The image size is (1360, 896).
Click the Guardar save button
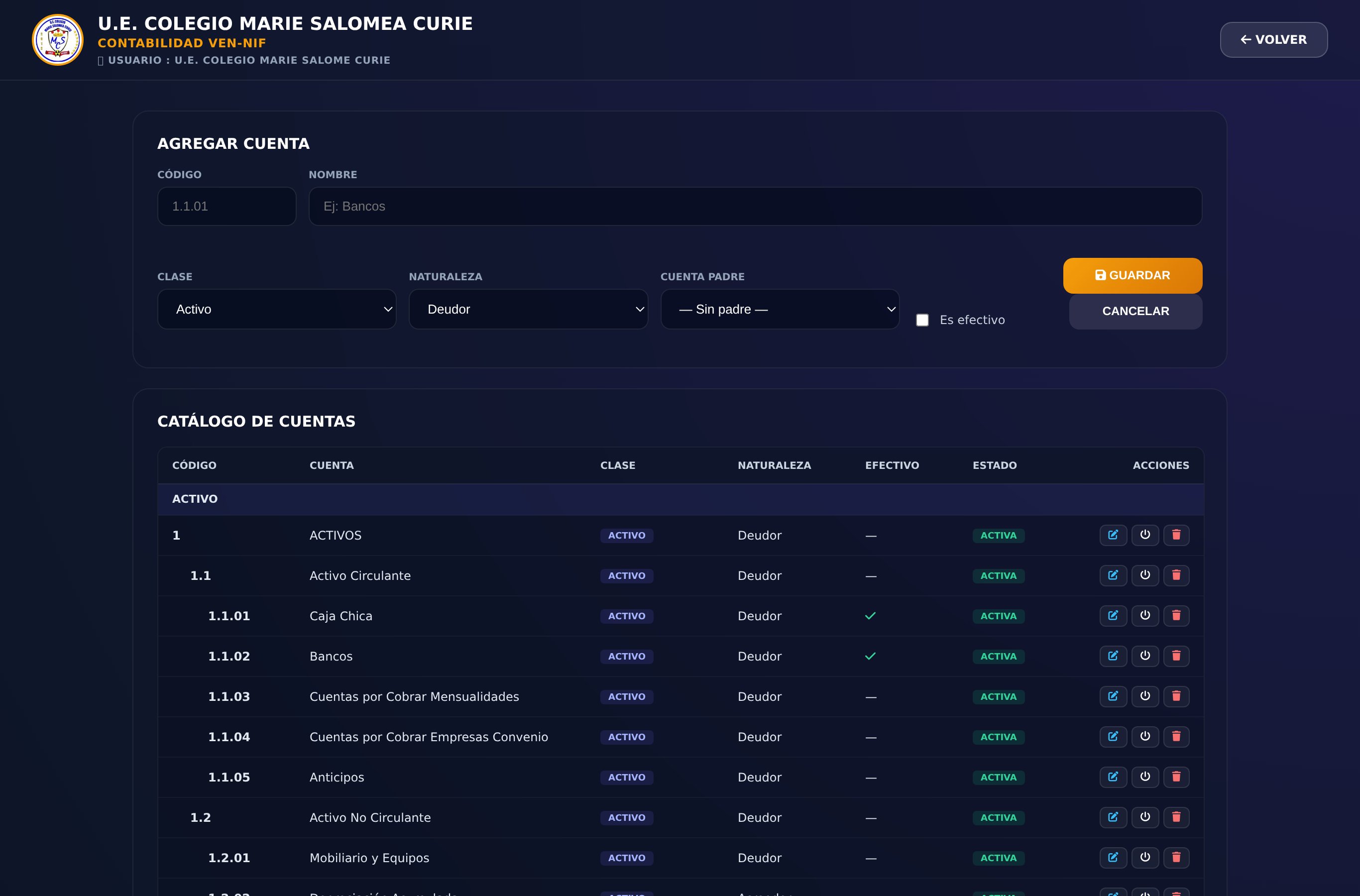(x=1133, y=275)
